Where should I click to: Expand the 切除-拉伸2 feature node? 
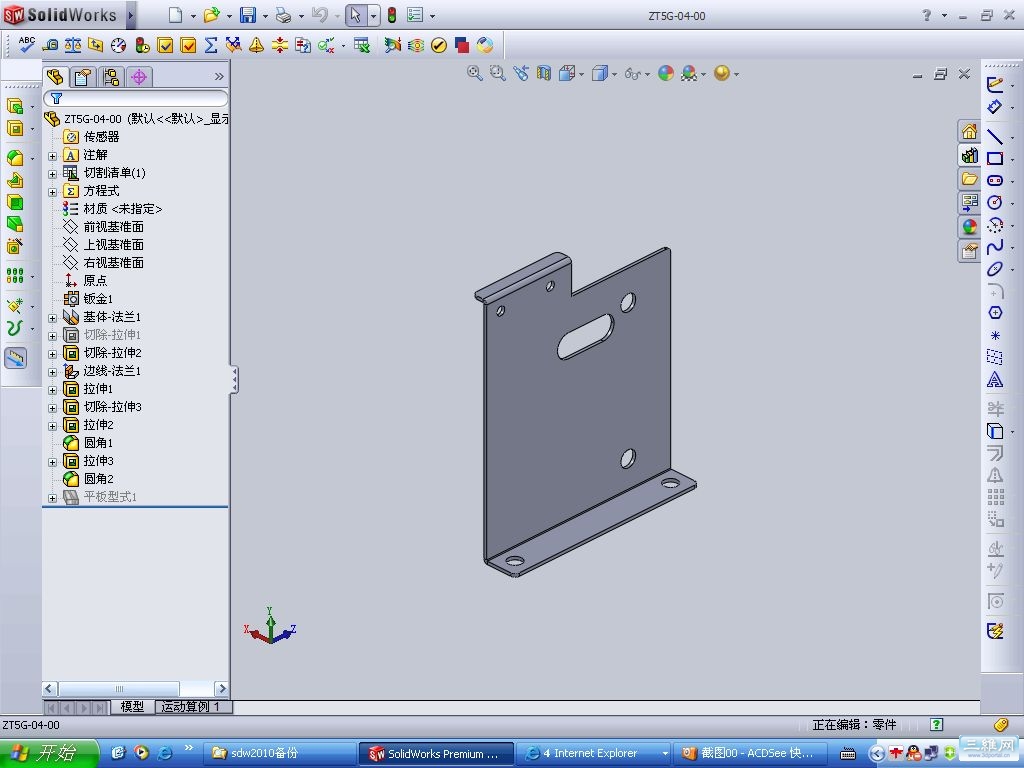click(52, 354)
